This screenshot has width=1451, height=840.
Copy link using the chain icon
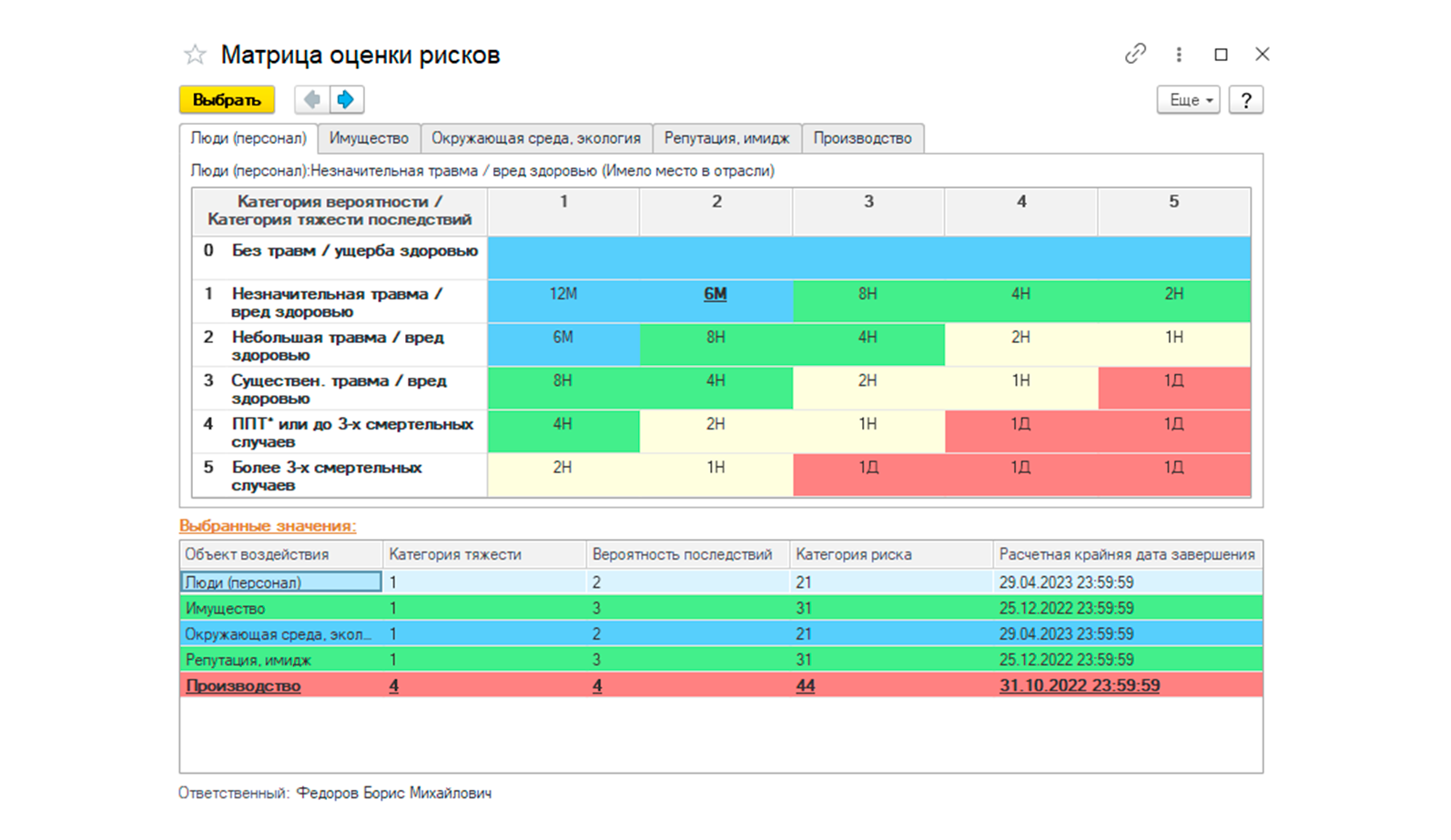(1134, 55)
